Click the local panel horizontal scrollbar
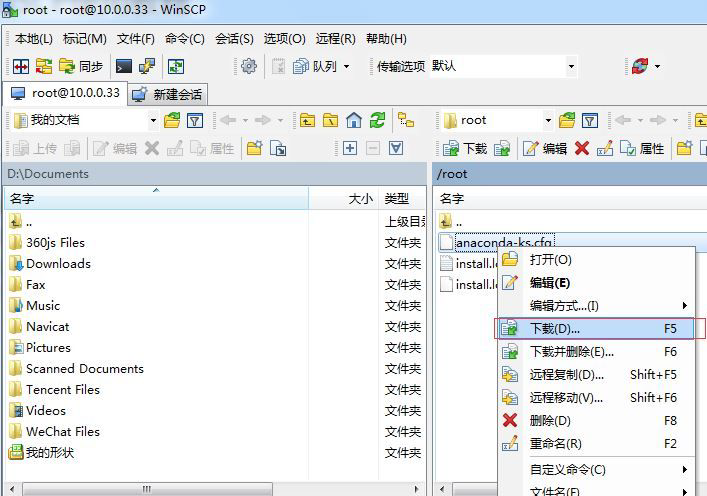The width and height of the screenshot is (707, 496). (x=215, y=489)
